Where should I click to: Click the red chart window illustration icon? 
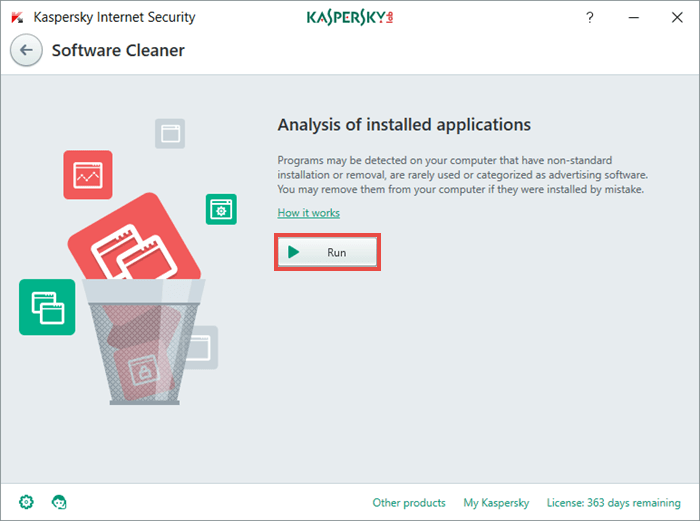click(x=88, y=175)
